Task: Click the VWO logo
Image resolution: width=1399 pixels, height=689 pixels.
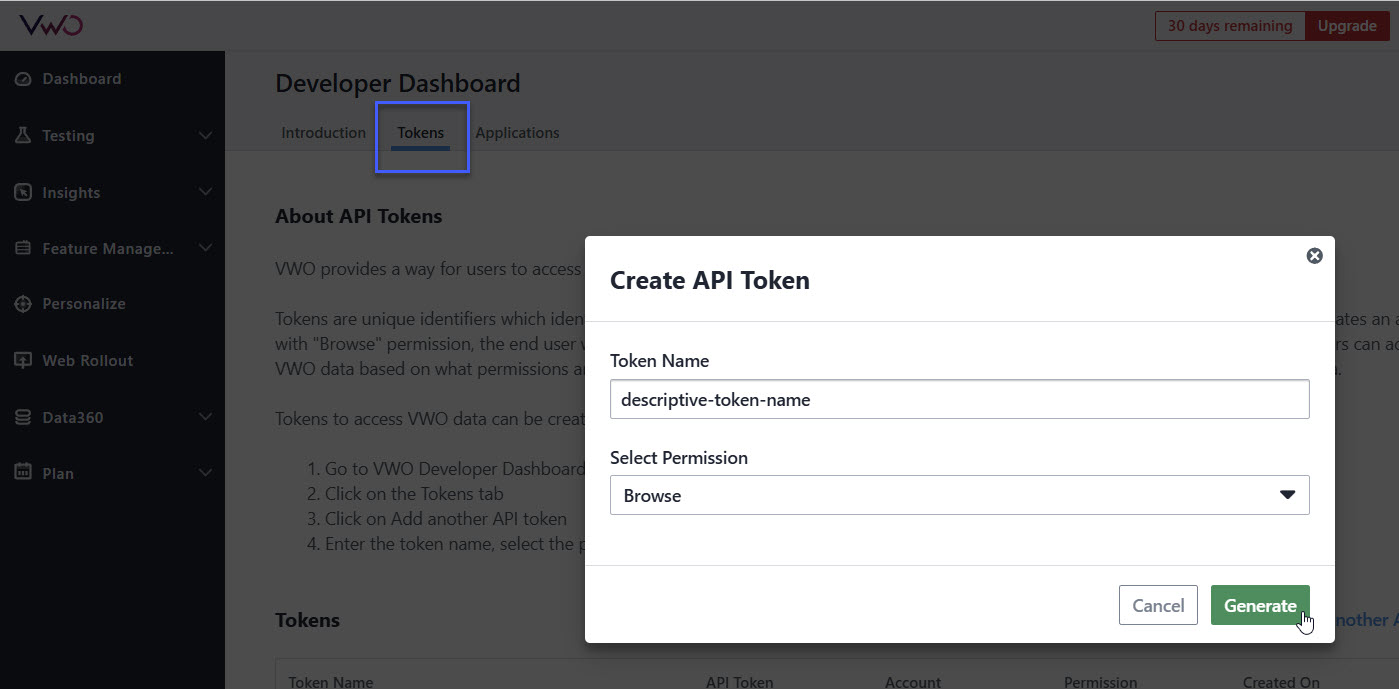Action: (51, 26)
